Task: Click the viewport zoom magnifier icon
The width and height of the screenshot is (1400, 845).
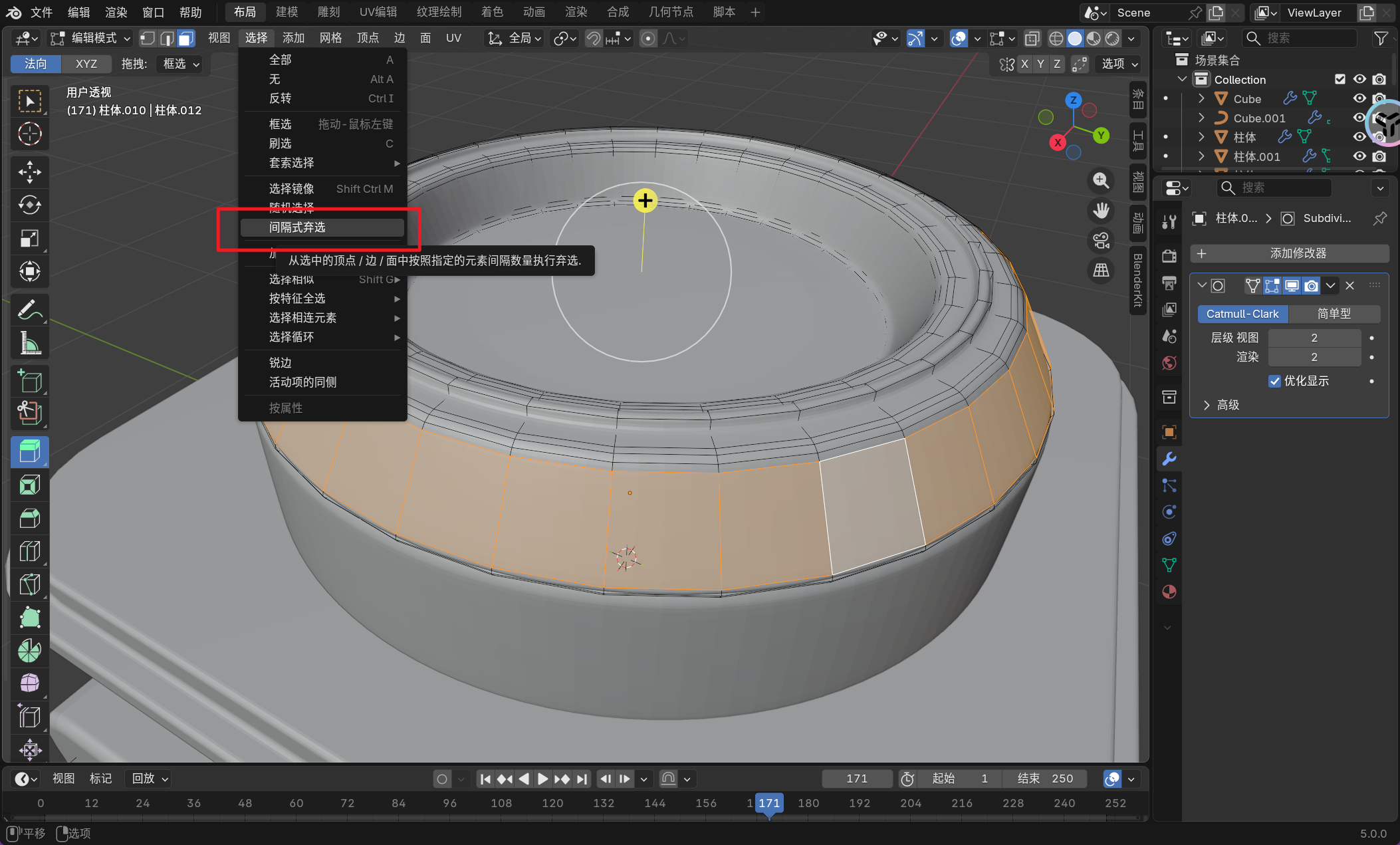Action: click(x=1101, y=180)
